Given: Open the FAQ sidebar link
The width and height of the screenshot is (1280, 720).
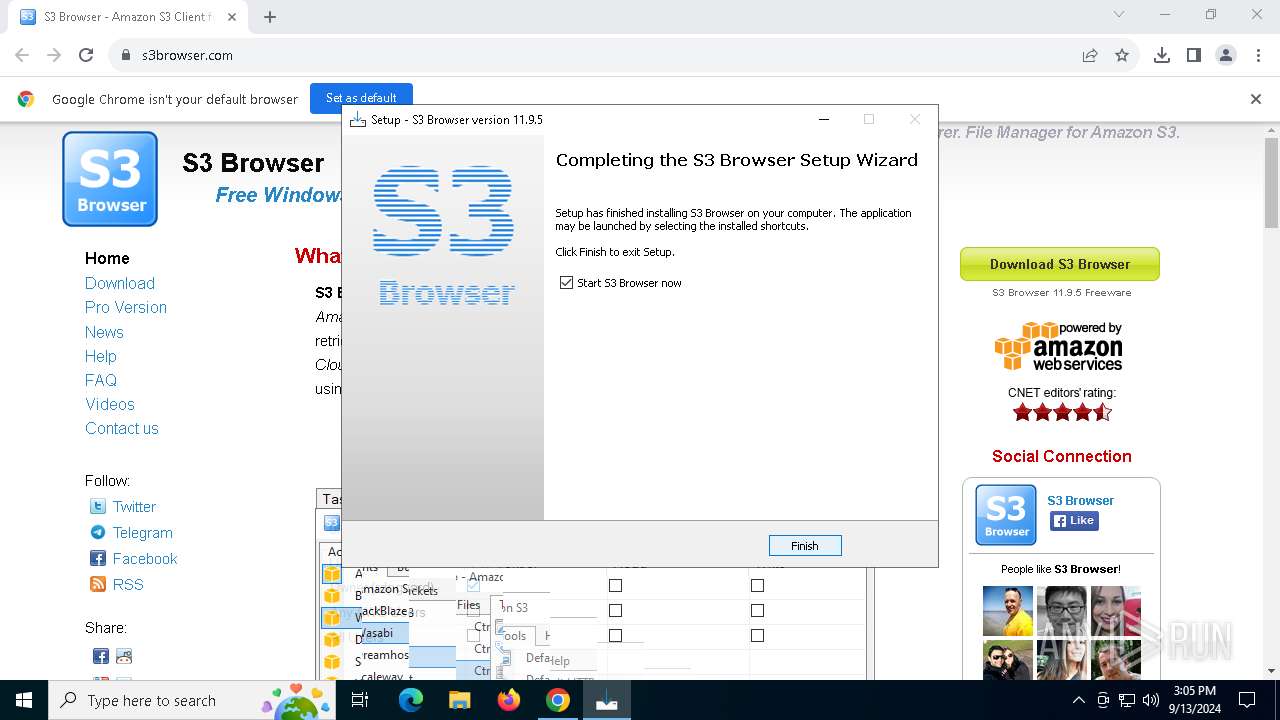Looking at the screenshot, I should pyautogui.click(x=101, y=380).
